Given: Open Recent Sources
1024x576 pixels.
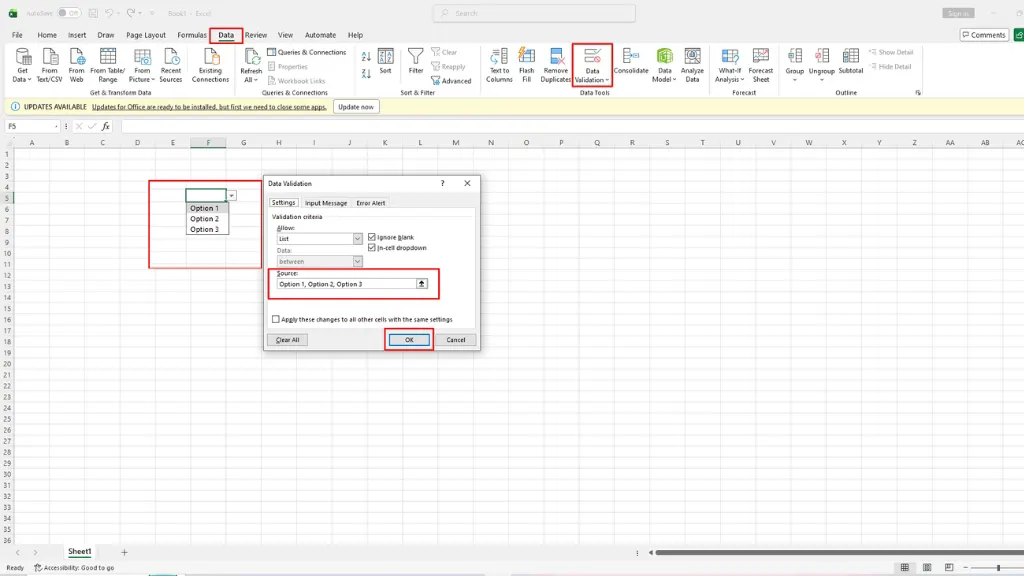Looking at the screenshot, I should point(170,65).
